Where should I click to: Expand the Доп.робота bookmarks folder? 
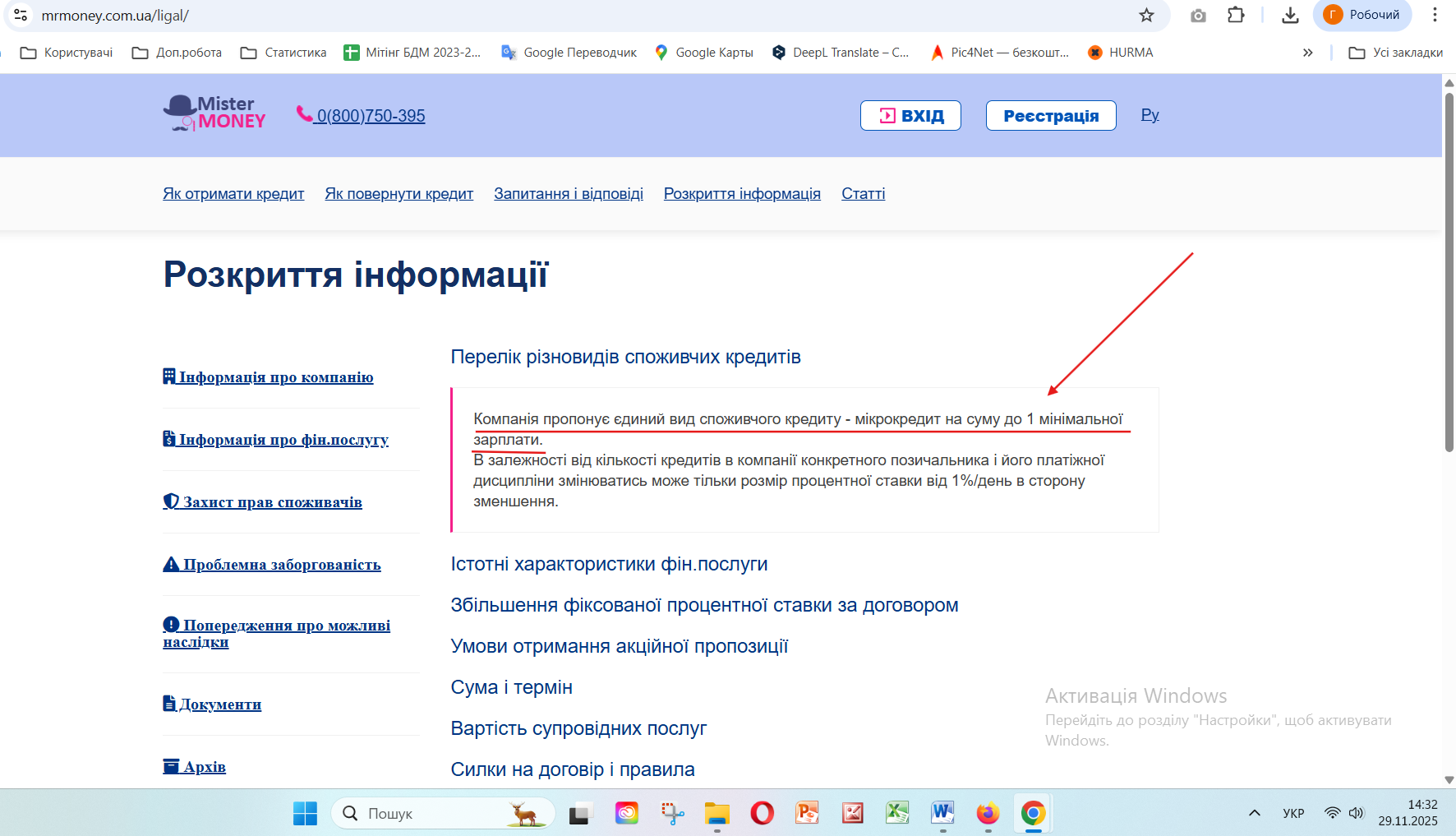click(177, 53)
